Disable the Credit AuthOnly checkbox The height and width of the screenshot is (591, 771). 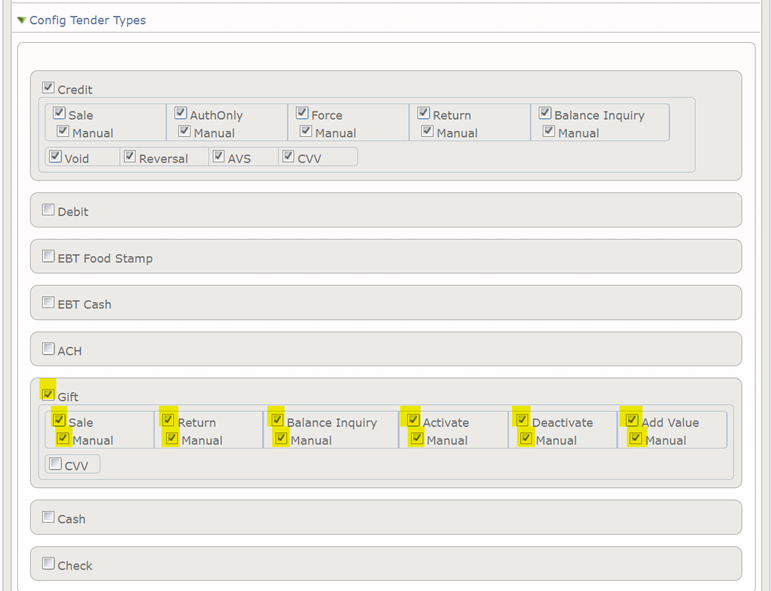coord(181,114)
